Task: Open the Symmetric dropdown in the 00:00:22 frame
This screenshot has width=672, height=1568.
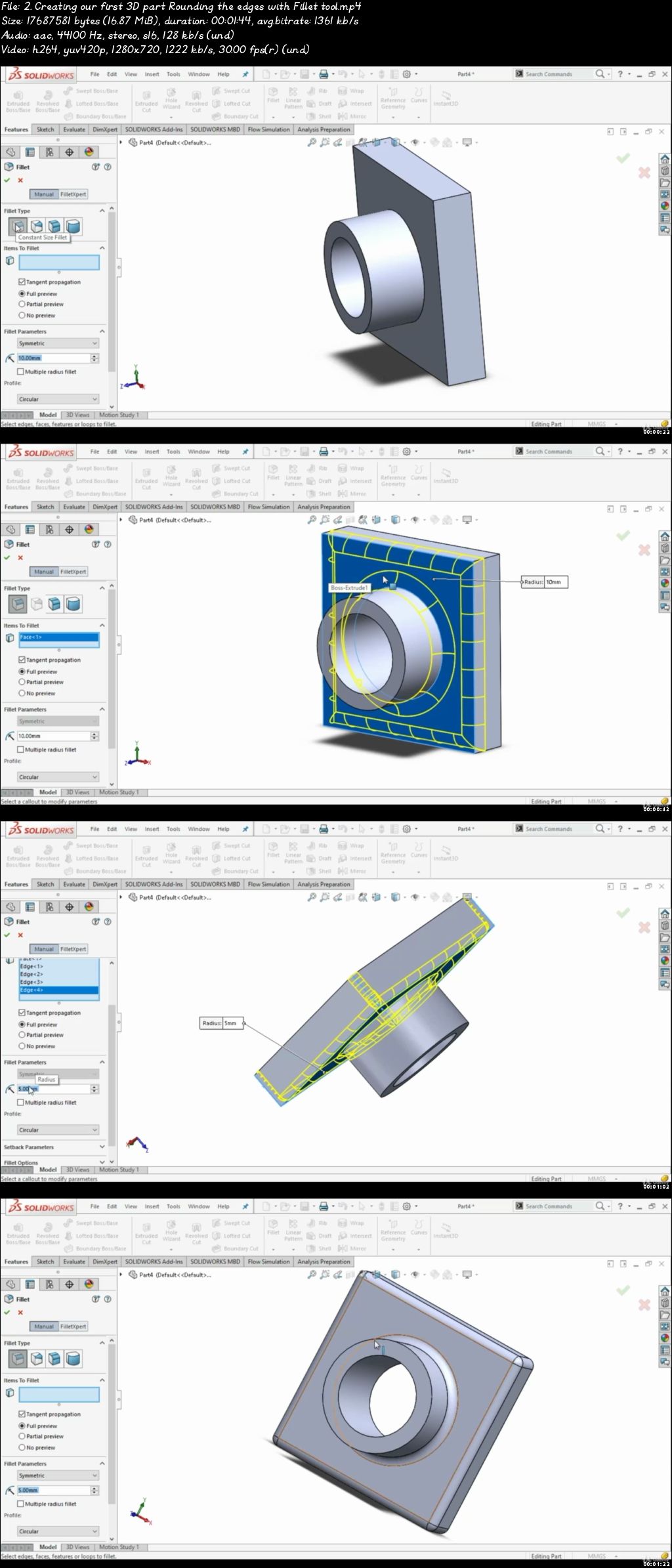Action: (x=58, y=343)
